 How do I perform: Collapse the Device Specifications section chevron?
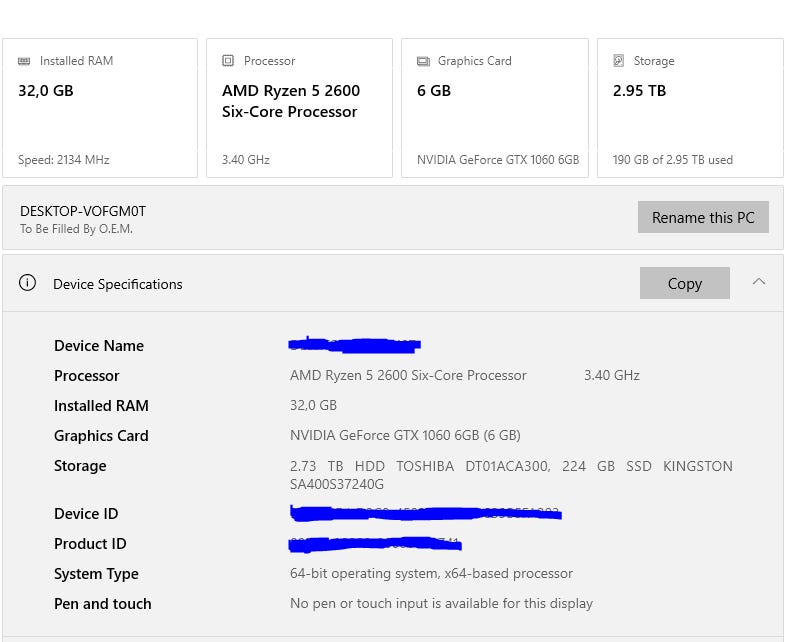pyautogui.click(x=759, y=282)
